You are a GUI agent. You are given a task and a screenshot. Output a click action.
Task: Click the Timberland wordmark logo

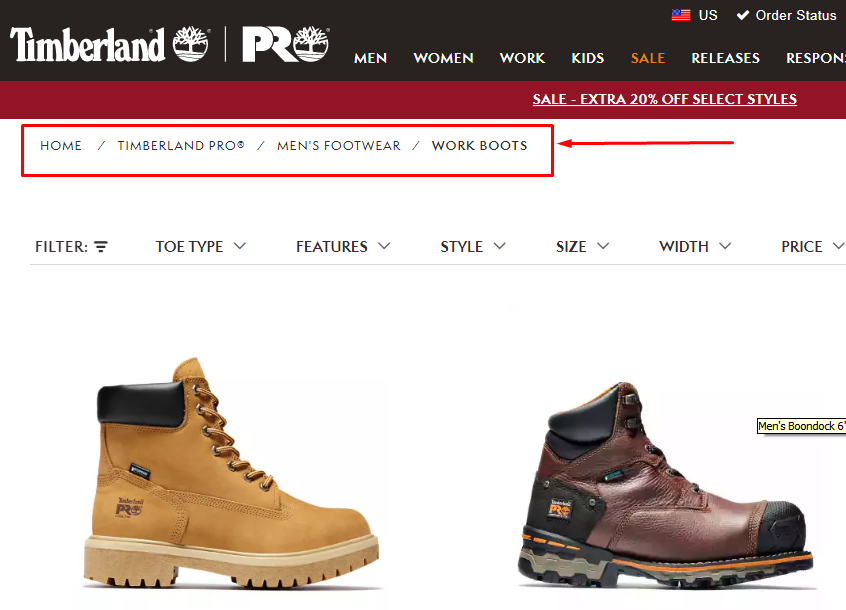pyautogui.click(x=87, y=45)
